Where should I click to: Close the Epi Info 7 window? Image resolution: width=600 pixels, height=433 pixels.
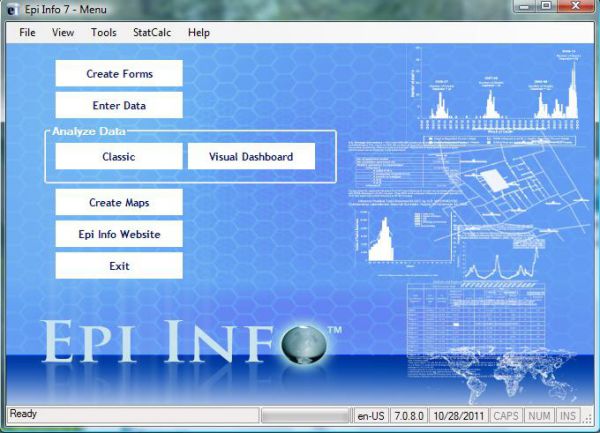[576, 7]
